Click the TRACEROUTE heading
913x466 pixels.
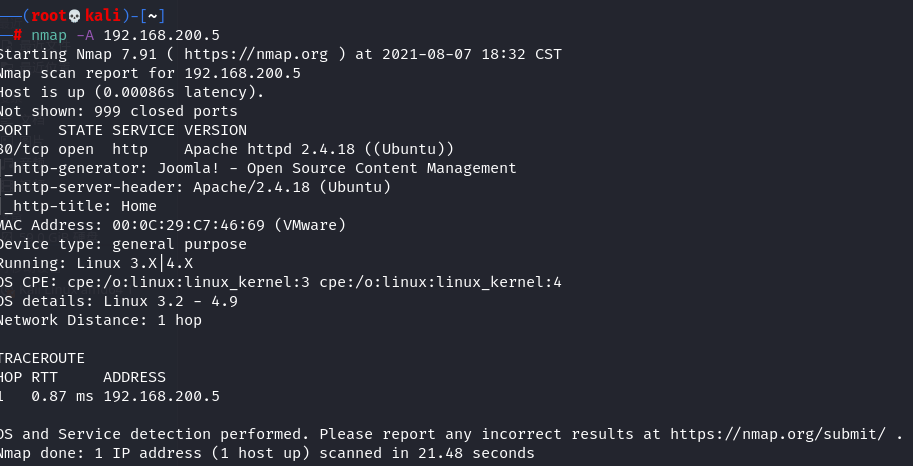43,358
